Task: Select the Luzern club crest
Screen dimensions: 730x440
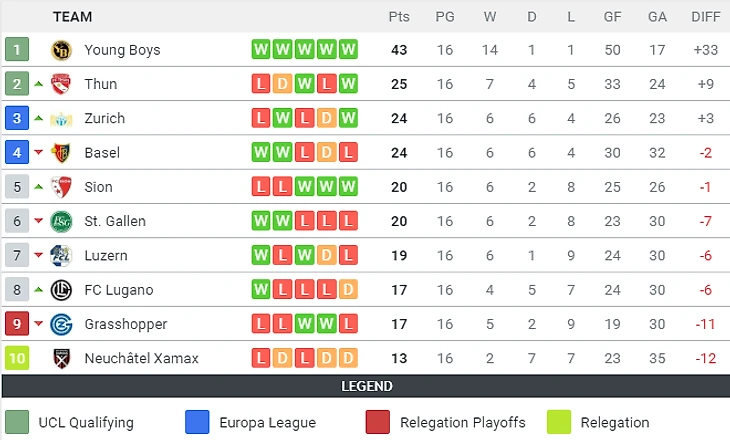Action: coord(61,256)
